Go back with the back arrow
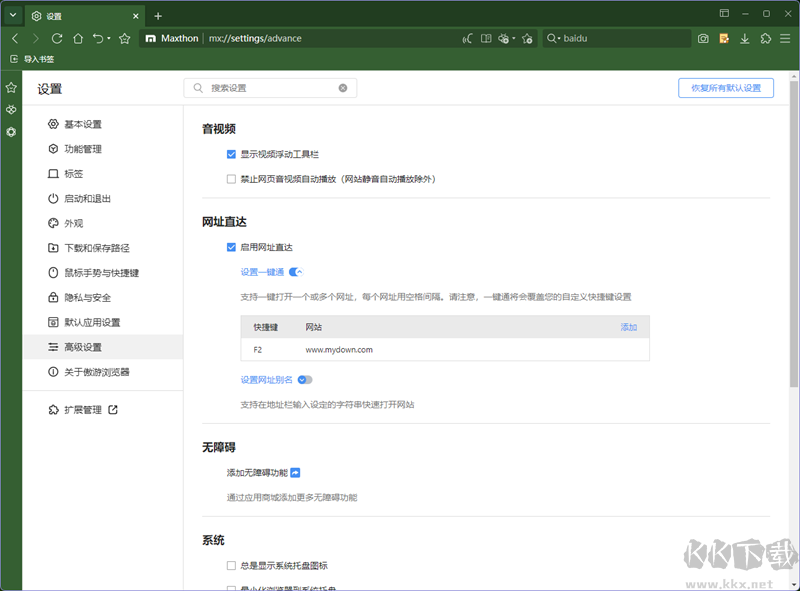The image size is (800, 591). click(15, 38)
